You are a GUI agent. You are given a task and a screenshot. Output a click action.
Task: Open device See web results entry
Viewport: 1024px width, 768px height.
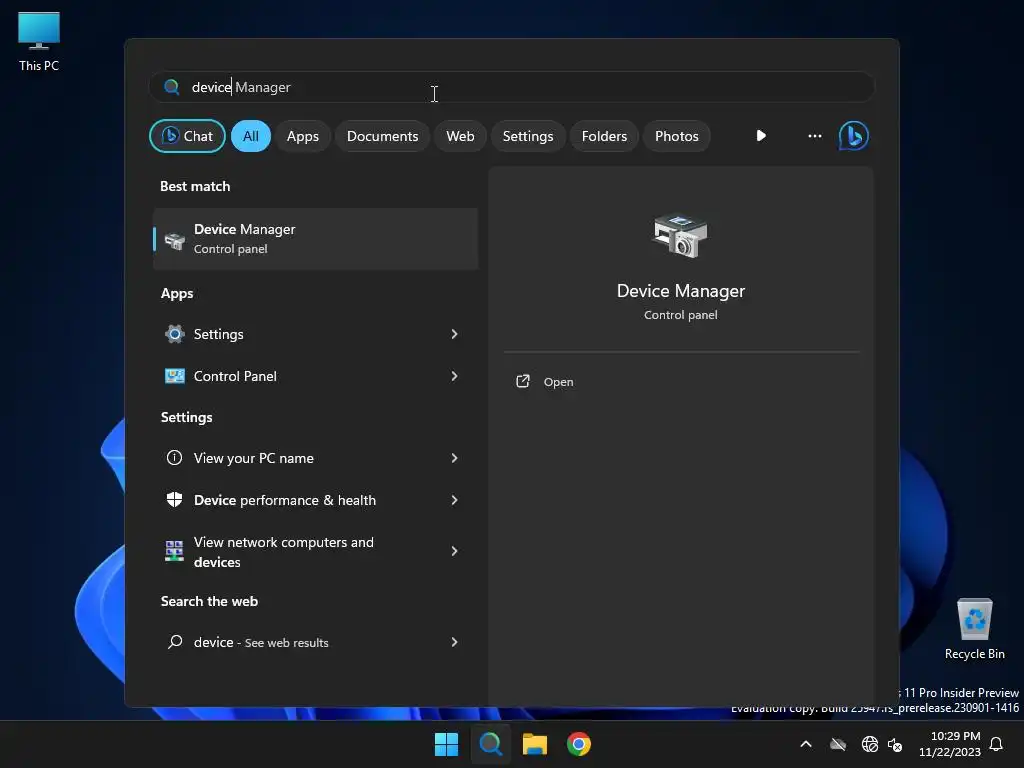coord(315,642)
